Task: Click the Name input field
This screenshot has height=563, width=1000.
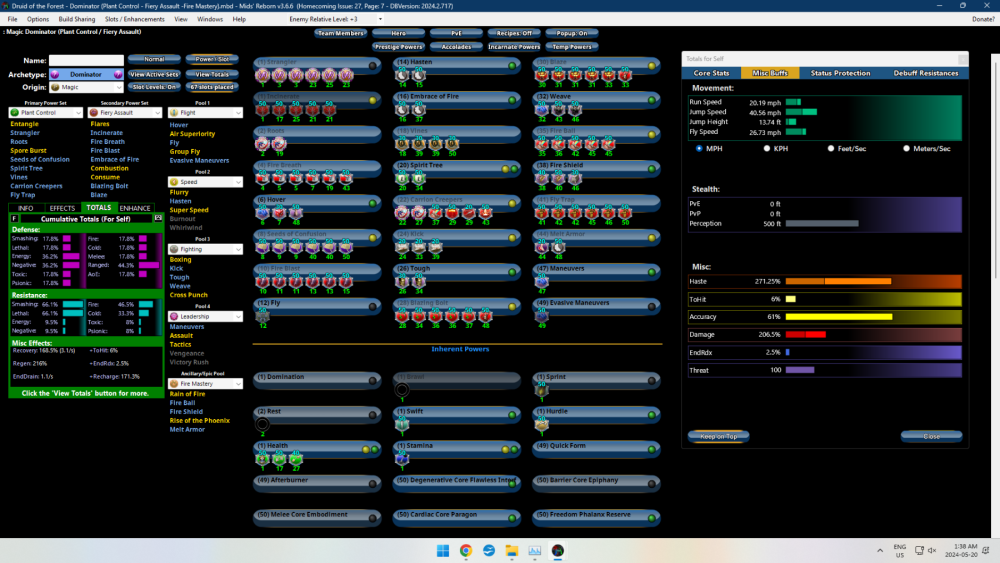Action: click(86, 61)
